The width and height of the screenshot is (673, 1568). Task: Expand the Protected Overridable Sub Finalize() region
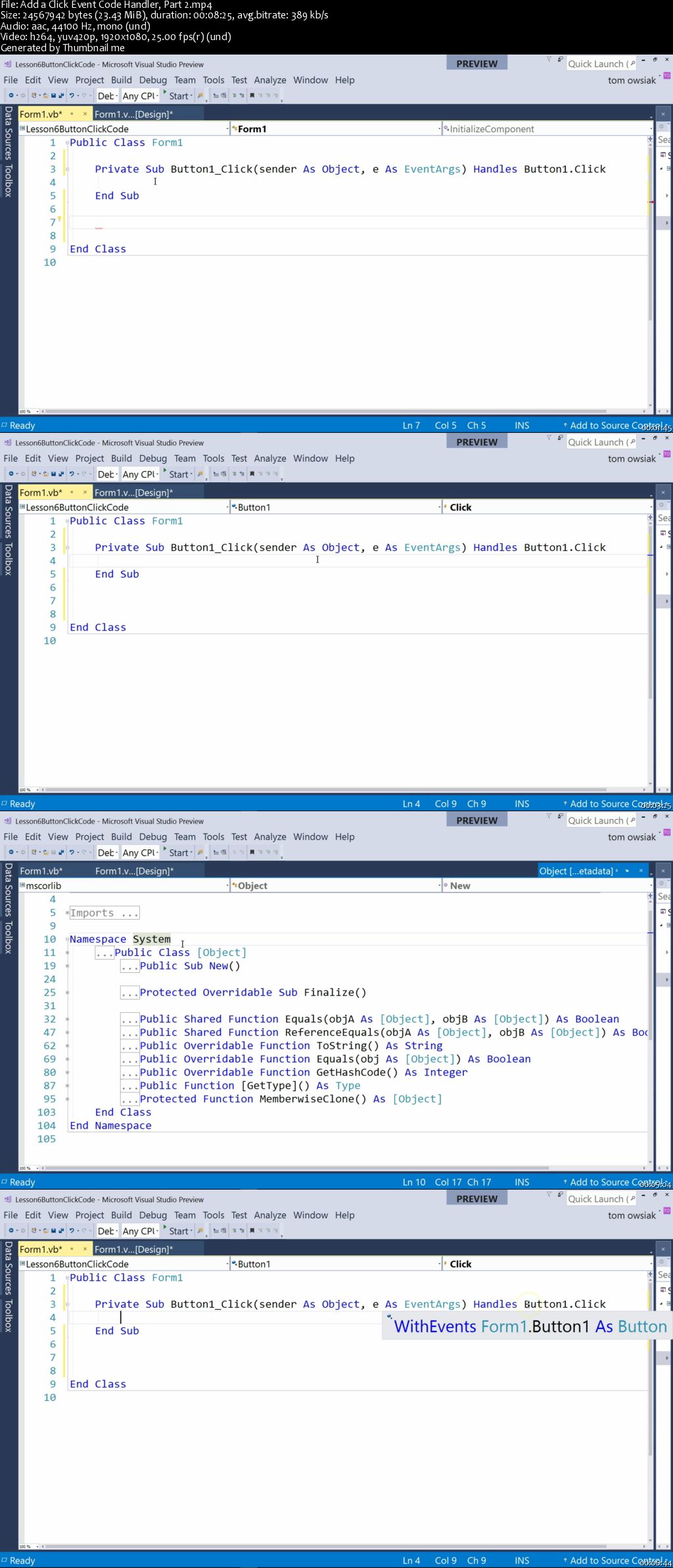point(67,993)
